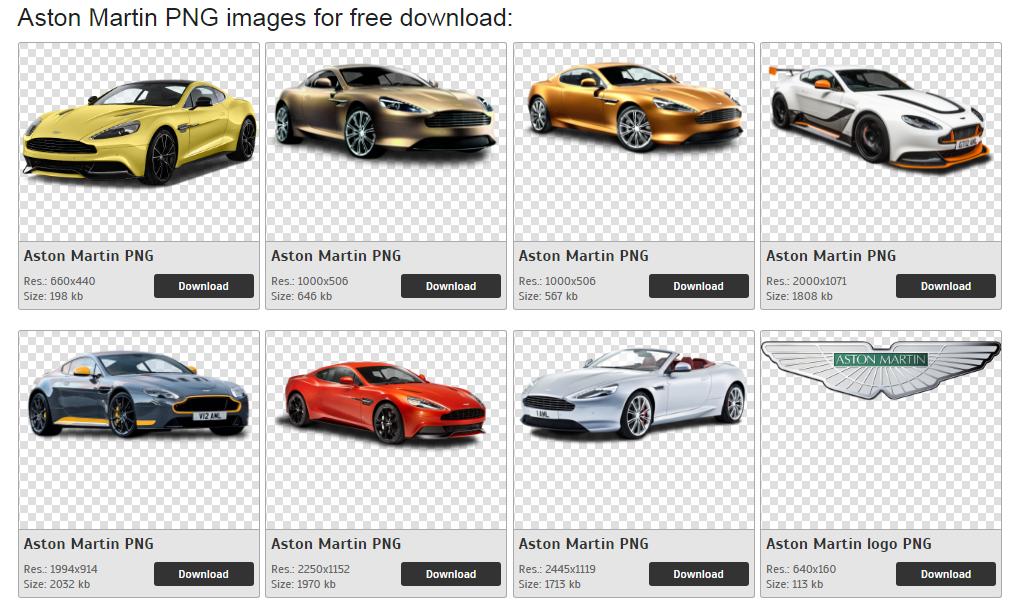The width and height of the screenshot is (1012, 606).
Task: Download the 660x440 yellow car image
Action: [x=203, y=286]
